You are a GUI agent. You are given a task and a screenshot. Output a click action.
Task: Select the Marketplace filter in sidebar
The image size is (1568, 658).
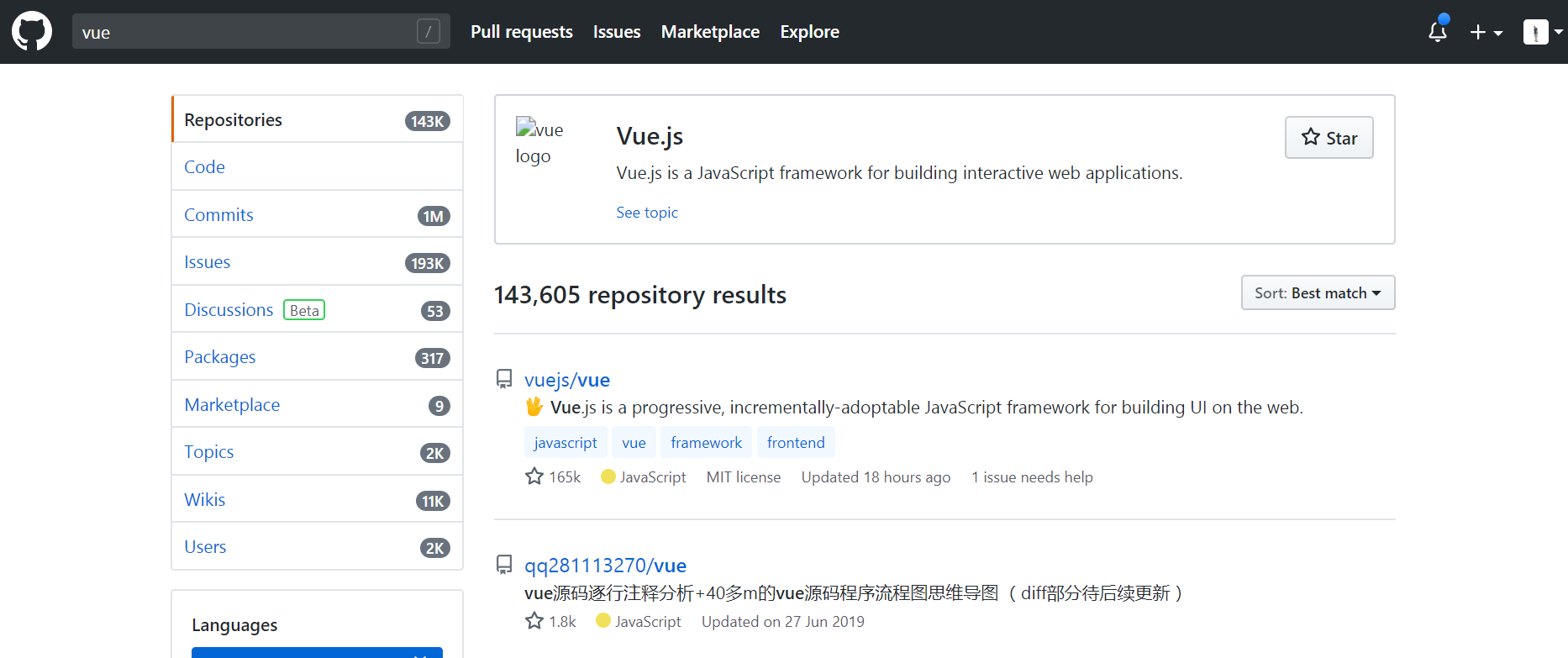click(318, 404)
